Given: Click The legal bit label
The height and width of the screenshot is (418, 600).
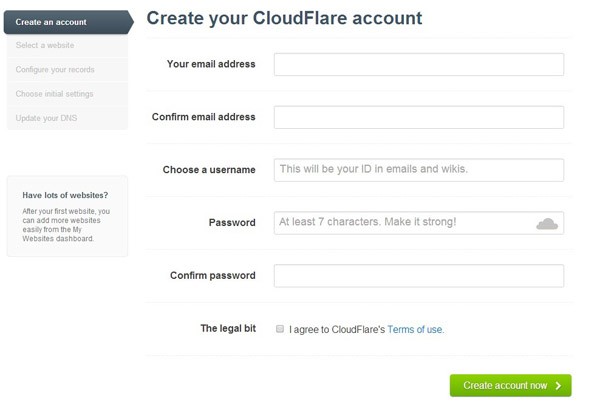Looking at the screenshot, I should (x=228, y=328).
